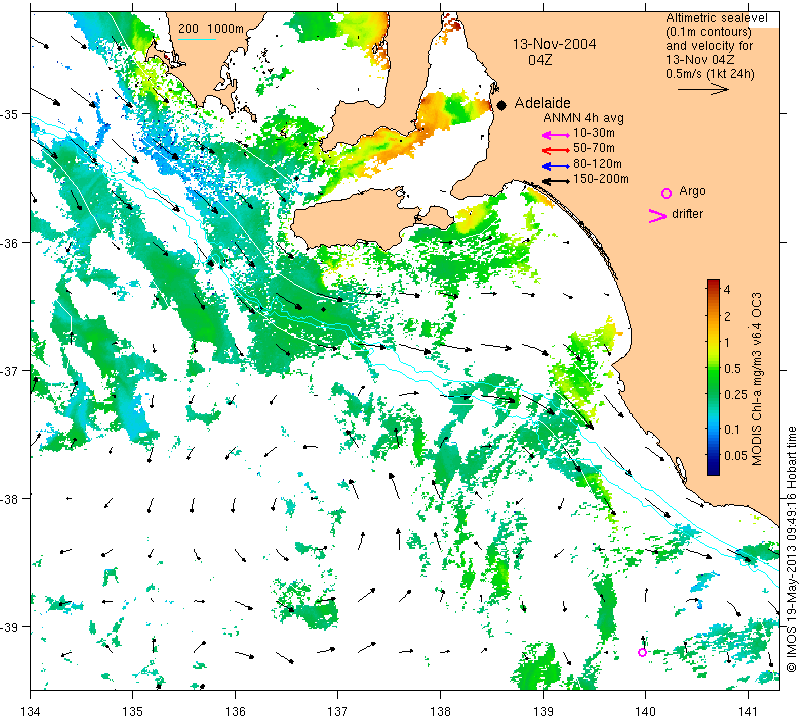Viewport: 800px width, 720px height.
Task: Click the latitude axis label '-37'
Action: click(9, 371)
